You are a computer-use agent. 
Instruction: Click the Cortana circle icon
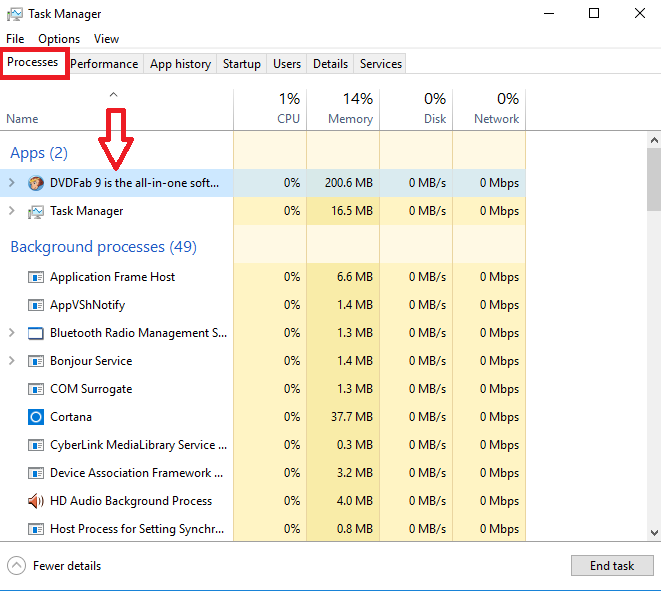pyautogui.click(x=36, y=417)
